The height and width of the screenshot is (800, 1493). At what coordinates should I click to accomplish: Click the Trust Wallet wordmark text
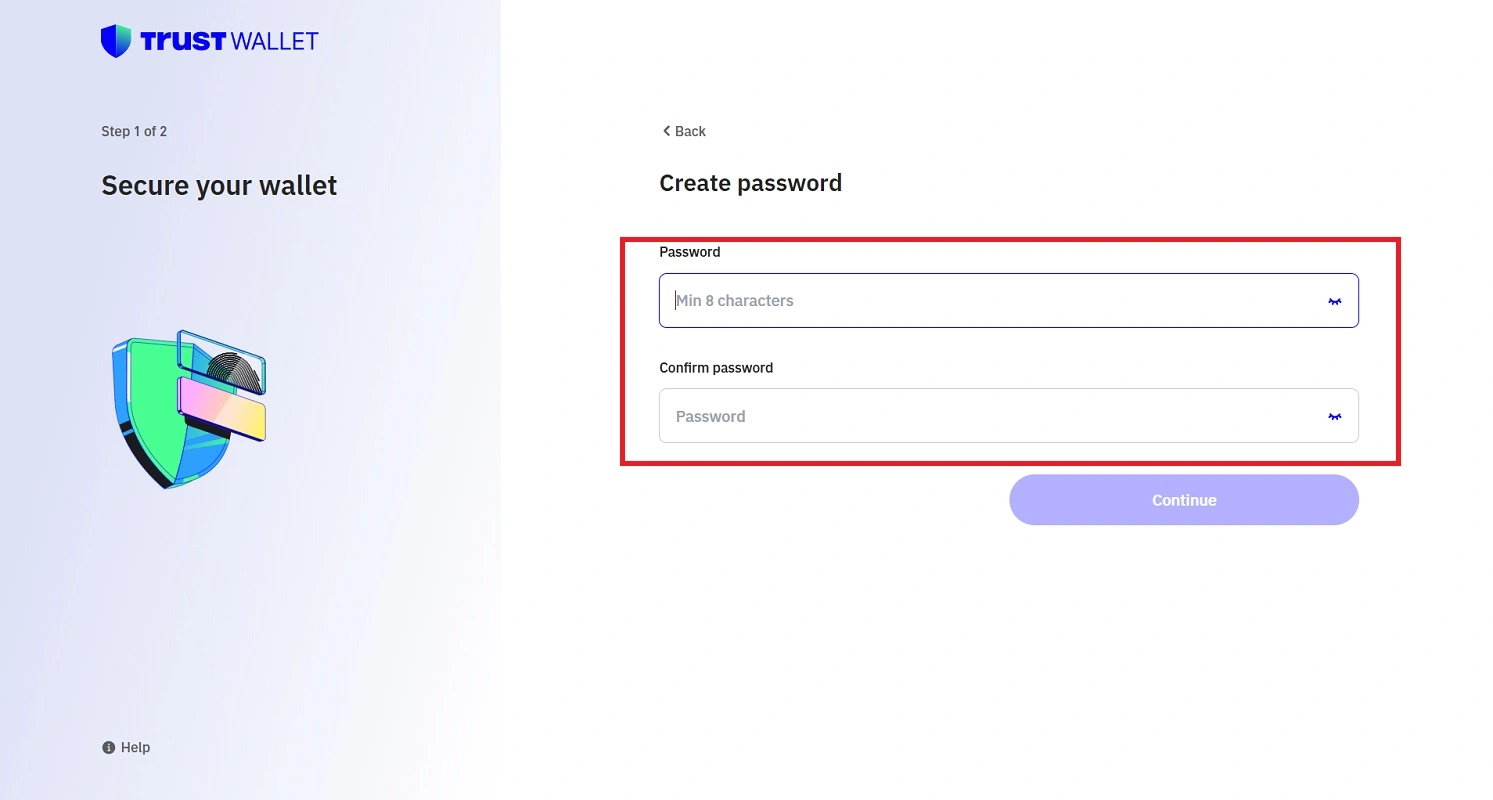229,41
